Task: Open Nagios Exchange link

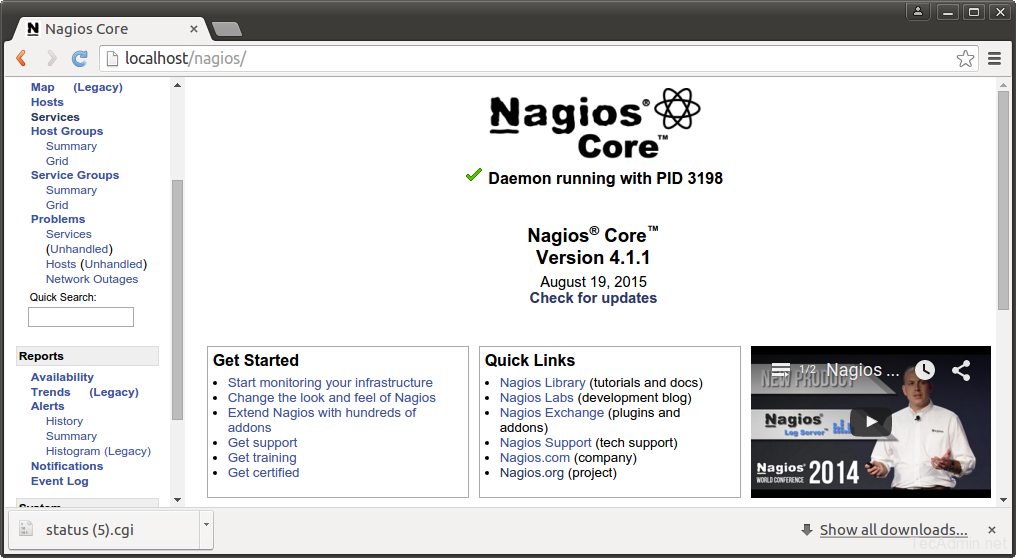Action: coord(551,413)
